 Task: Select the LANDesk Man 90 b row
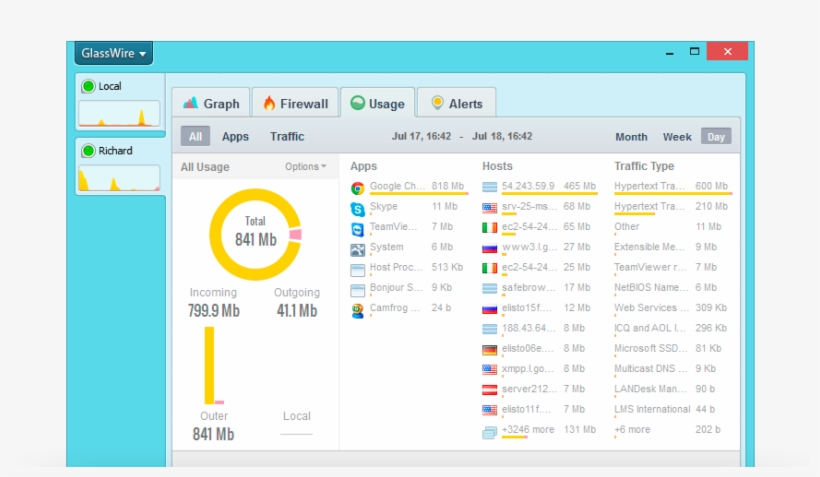click(671, 390)
